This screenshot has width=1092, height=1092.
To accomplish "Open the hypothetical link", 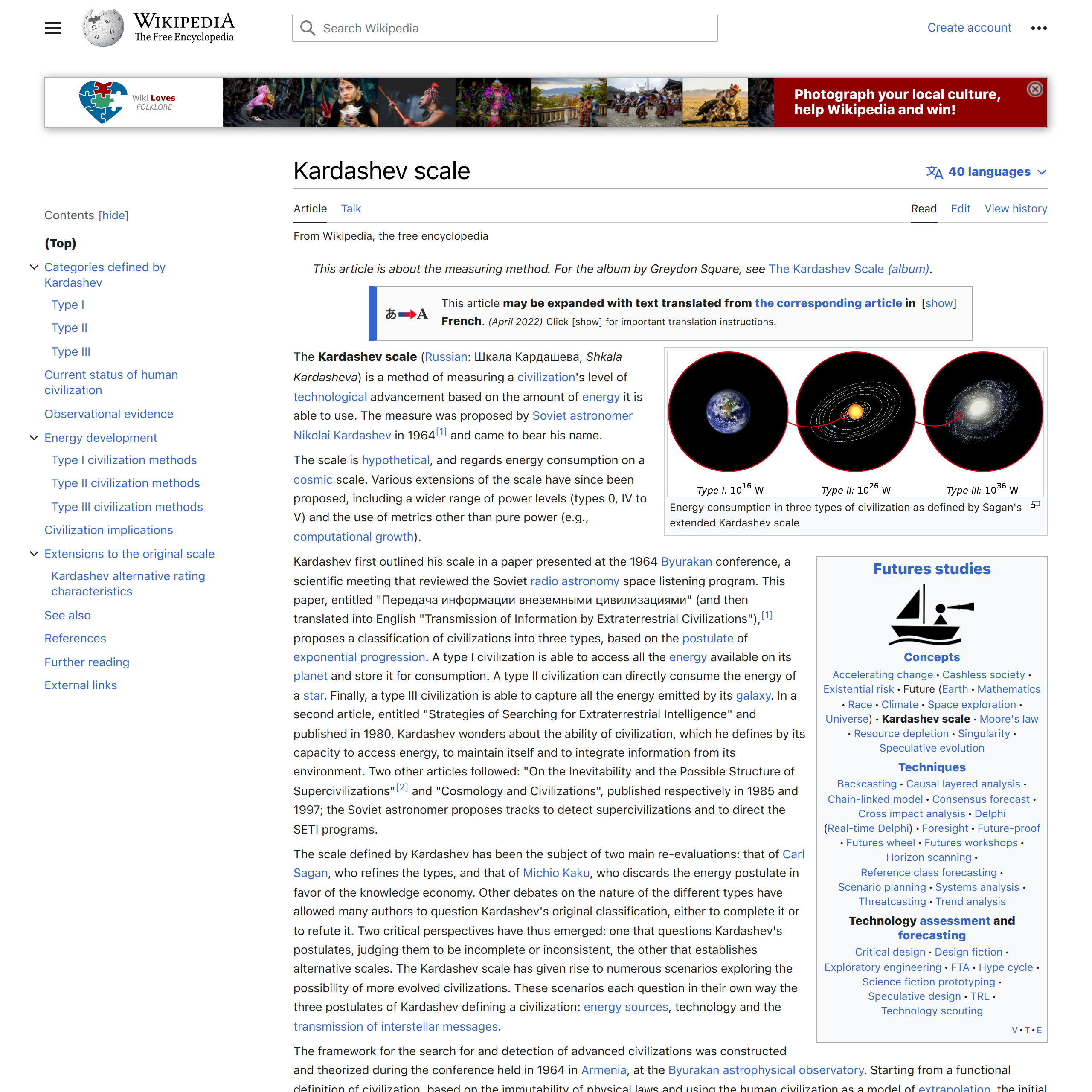I will 396,460.
